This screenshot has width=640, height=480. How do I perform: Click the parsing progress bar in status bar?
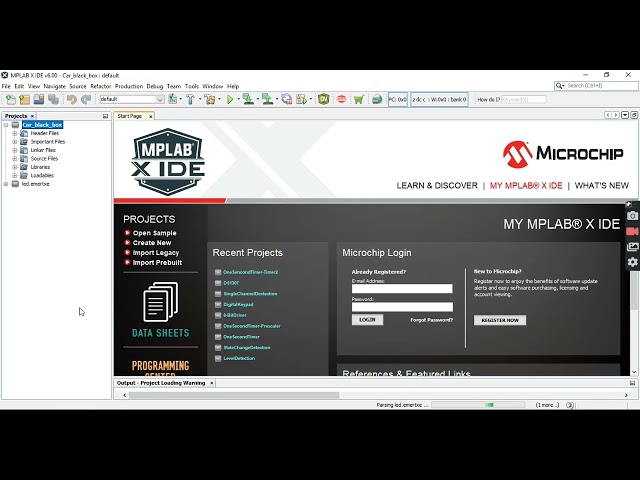point(478,405)
